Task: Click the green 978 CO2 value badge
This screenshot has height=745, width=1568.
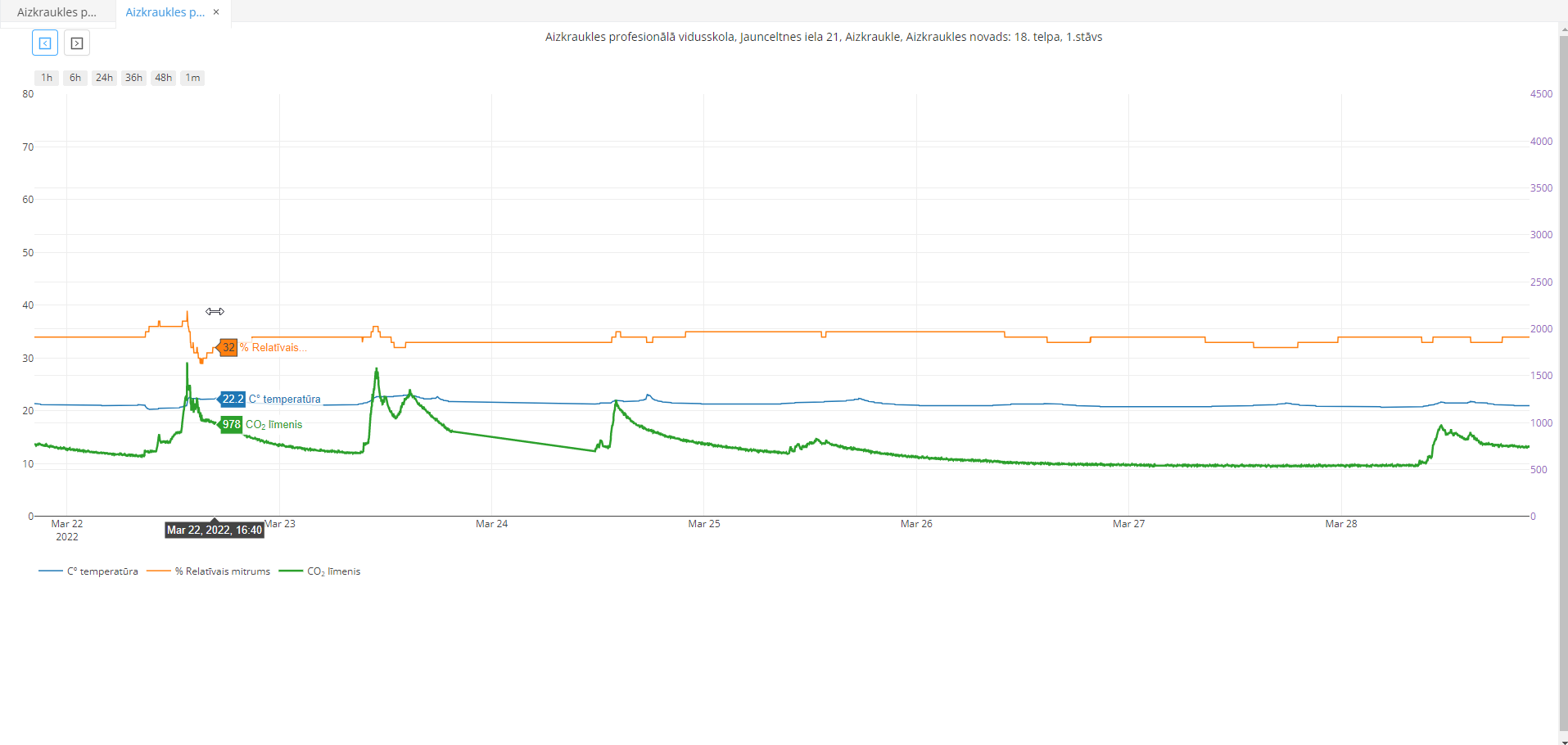Action: [231, 424]
